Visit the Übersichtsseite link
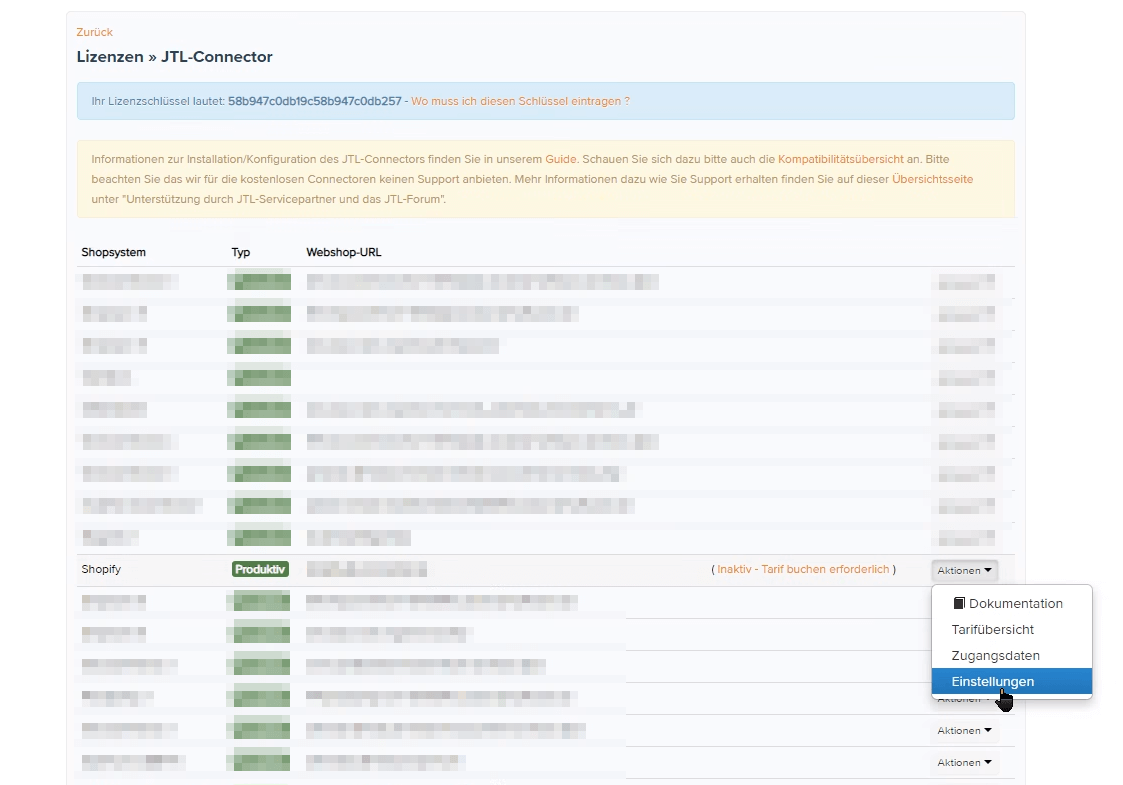The width and height of the screenshot is (1123, 785). point(932,179)
